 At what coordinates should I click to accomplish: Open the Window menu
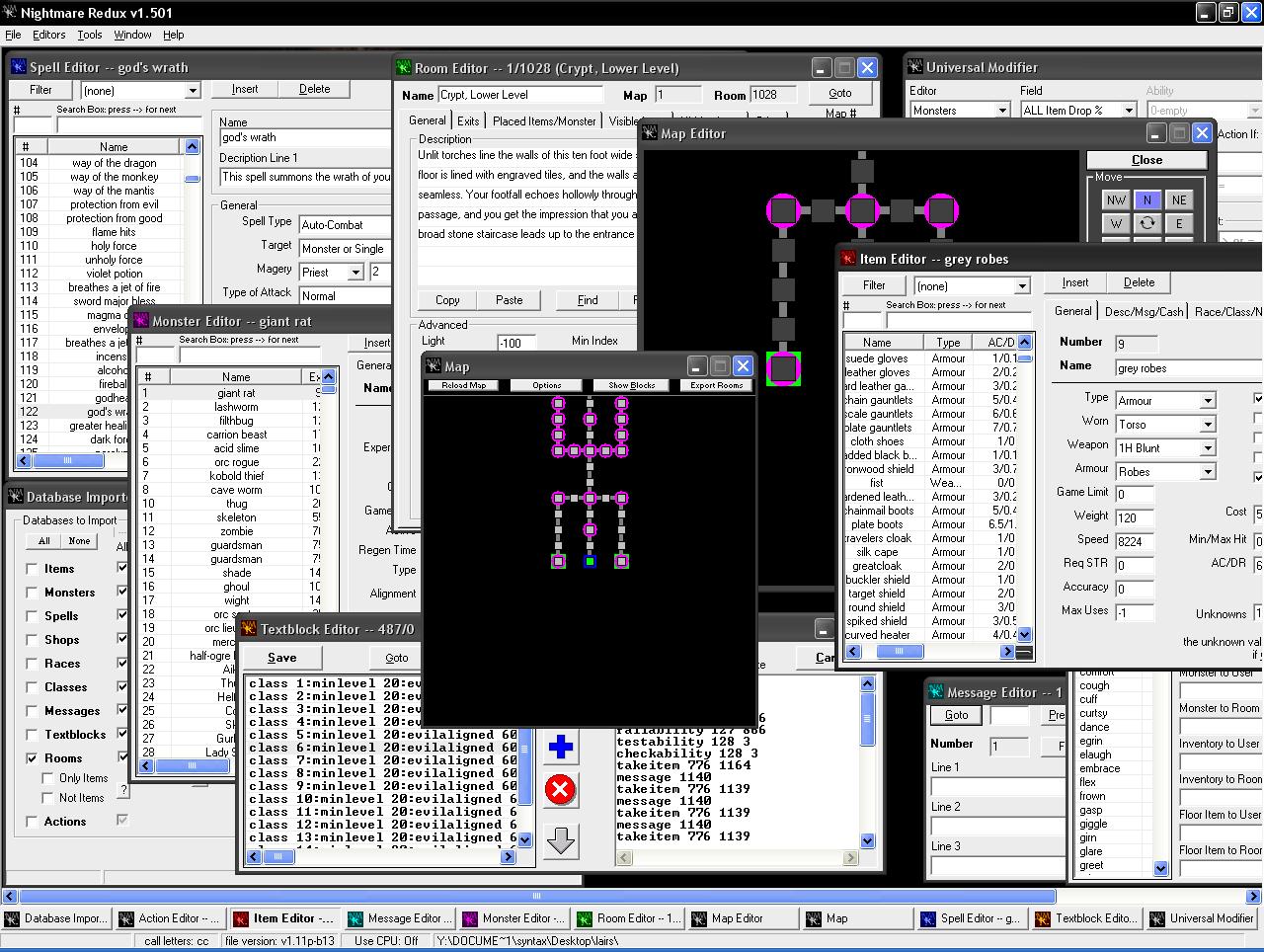point(132,35)
